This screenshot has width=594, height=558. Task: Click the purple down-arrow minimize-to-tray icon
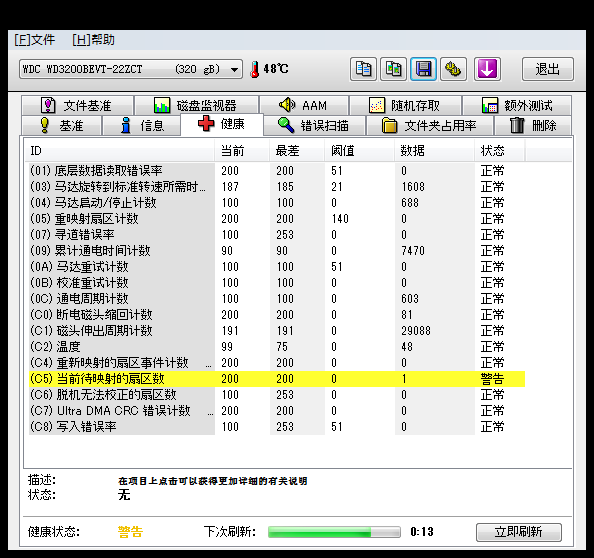[x=488, y=69]
